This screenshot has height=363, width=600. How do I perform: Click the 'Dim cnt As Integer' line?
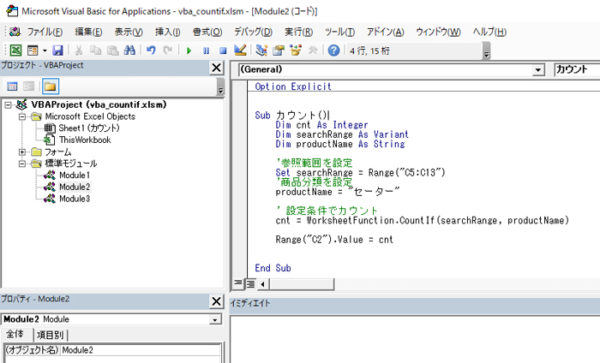[x=321, y=125]
